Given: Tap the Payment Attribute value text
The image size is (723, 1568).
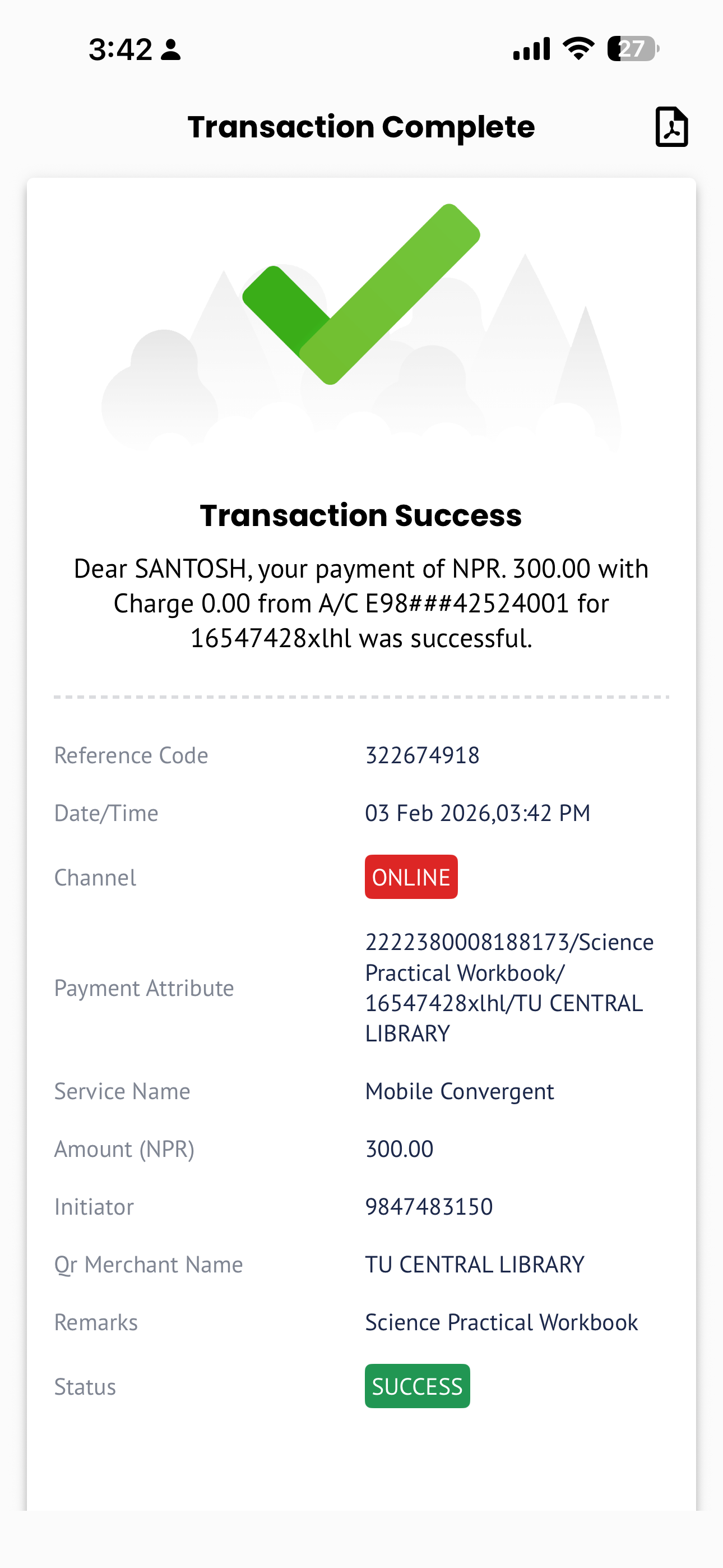Looking at the screenshot, I should 509,988.
